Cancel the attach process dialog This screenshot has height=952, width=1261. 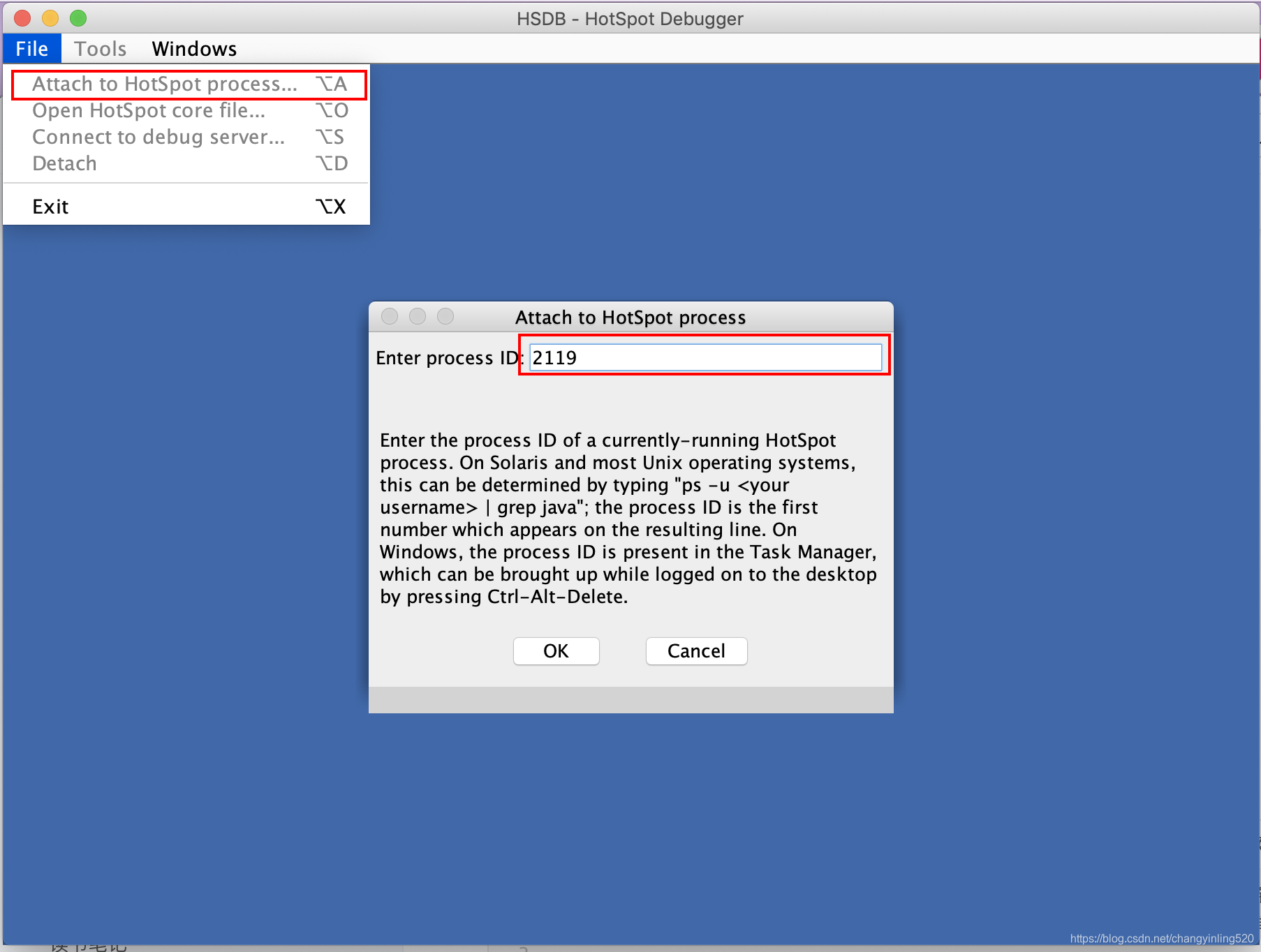tap(696, 651)
